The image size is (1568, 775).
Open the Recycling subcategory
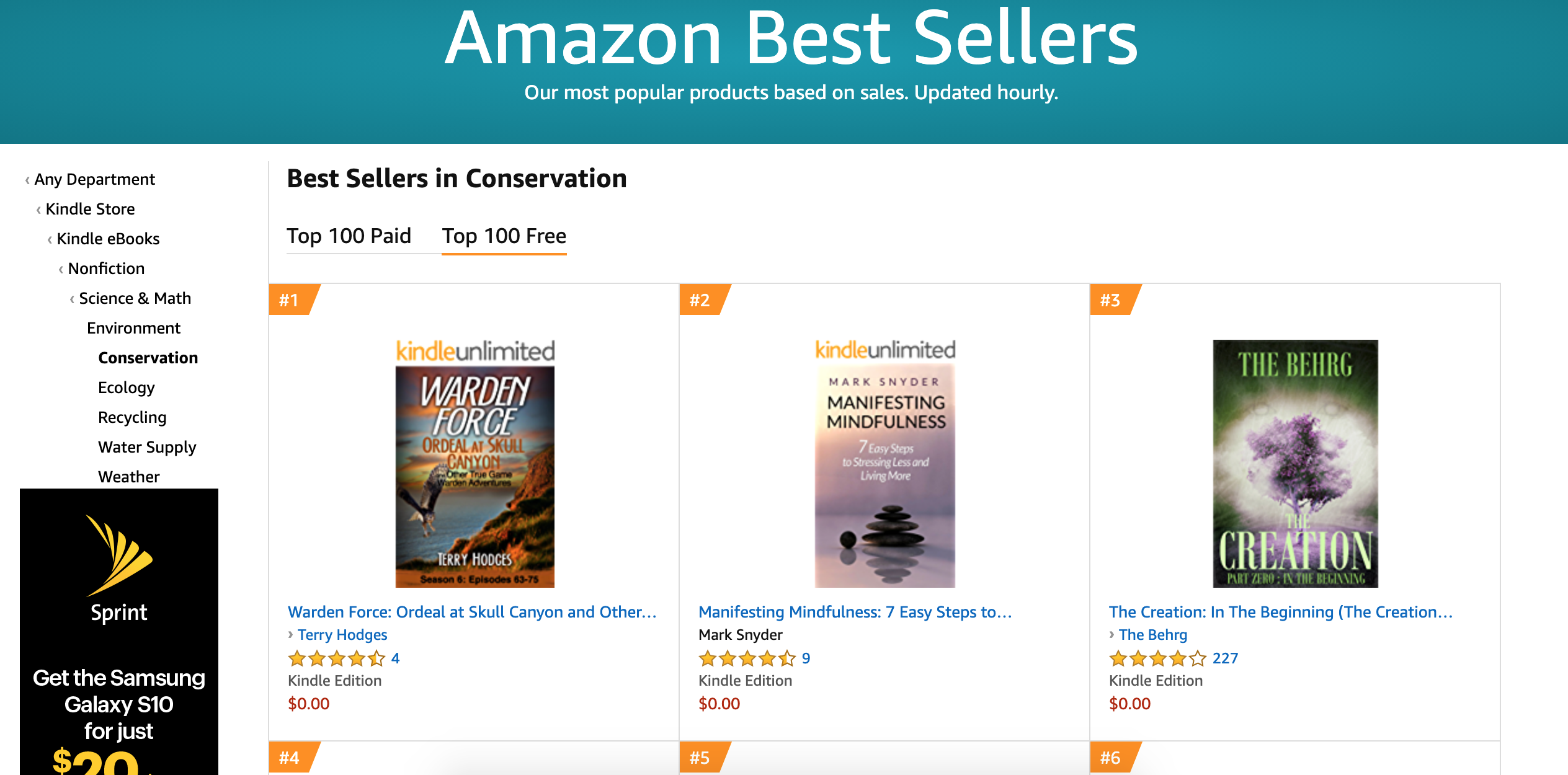coord(132,417)
